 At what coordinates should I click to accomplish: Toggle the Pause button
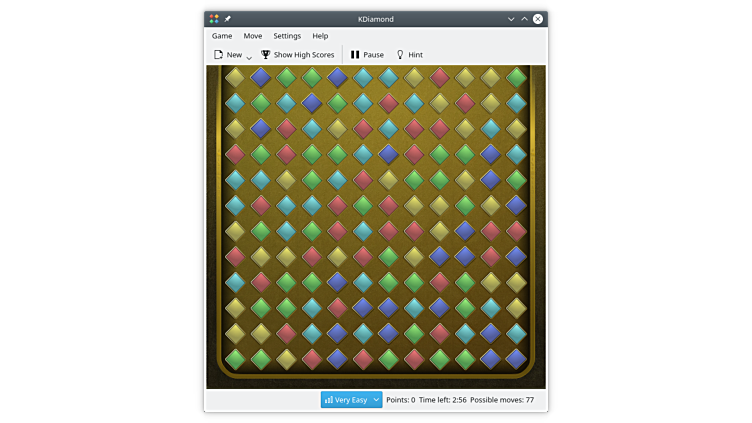tap(367, 55)
